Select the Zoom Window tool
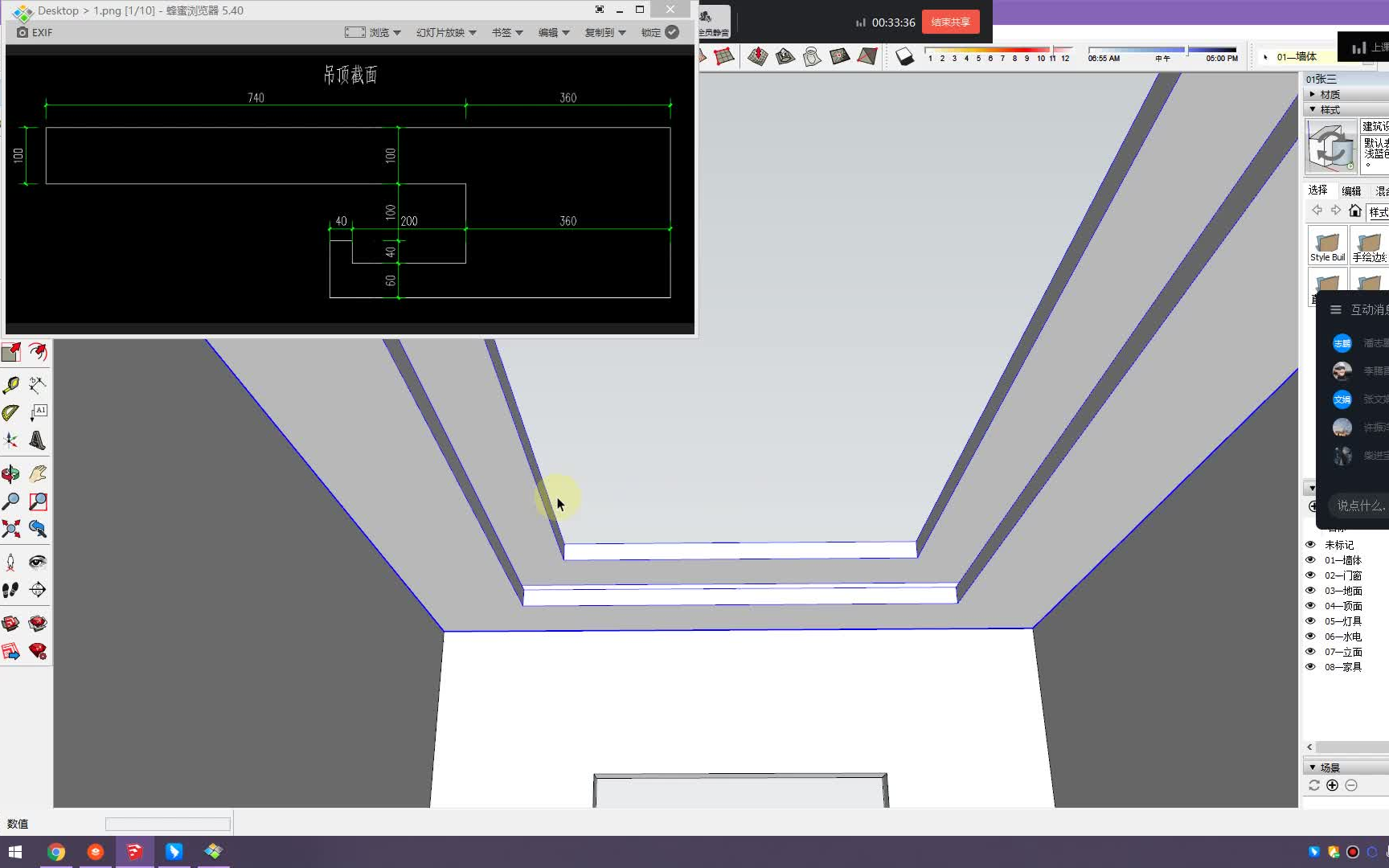The width and height of the screenshot is (1389, 868). click(38, 502)
